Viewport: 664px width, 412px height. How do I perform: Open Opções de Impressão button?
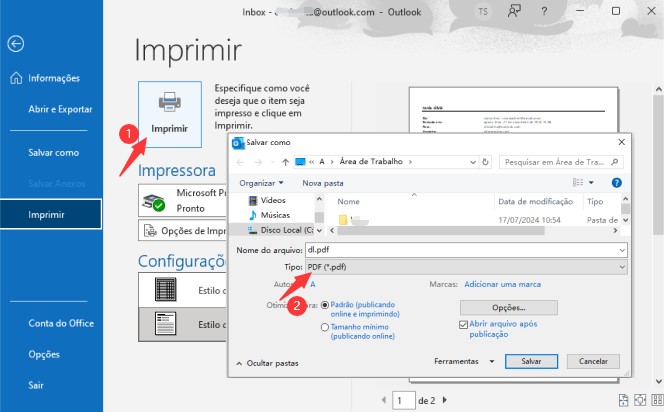[183, 231]
